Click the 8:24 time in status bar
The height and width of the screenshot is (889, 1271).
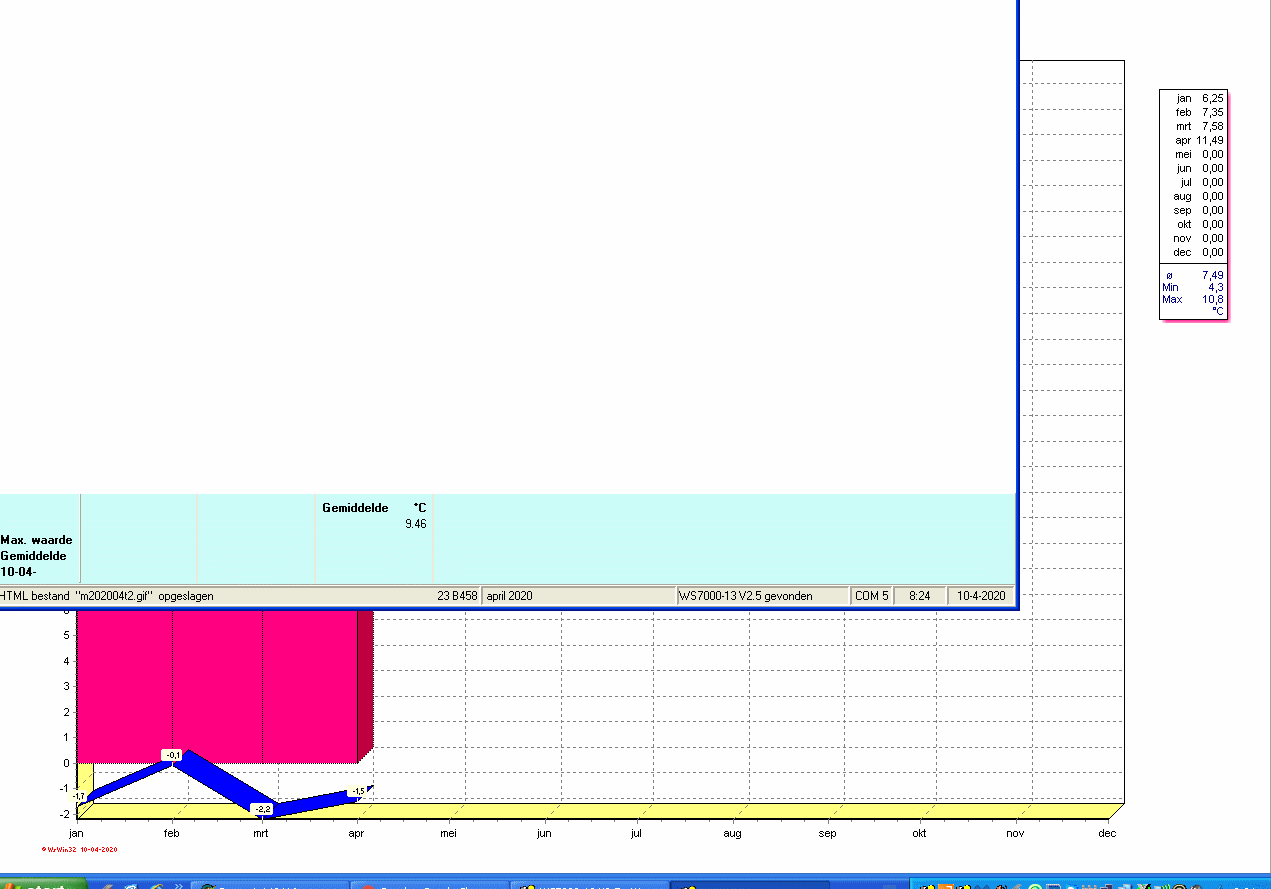point(919,596)
